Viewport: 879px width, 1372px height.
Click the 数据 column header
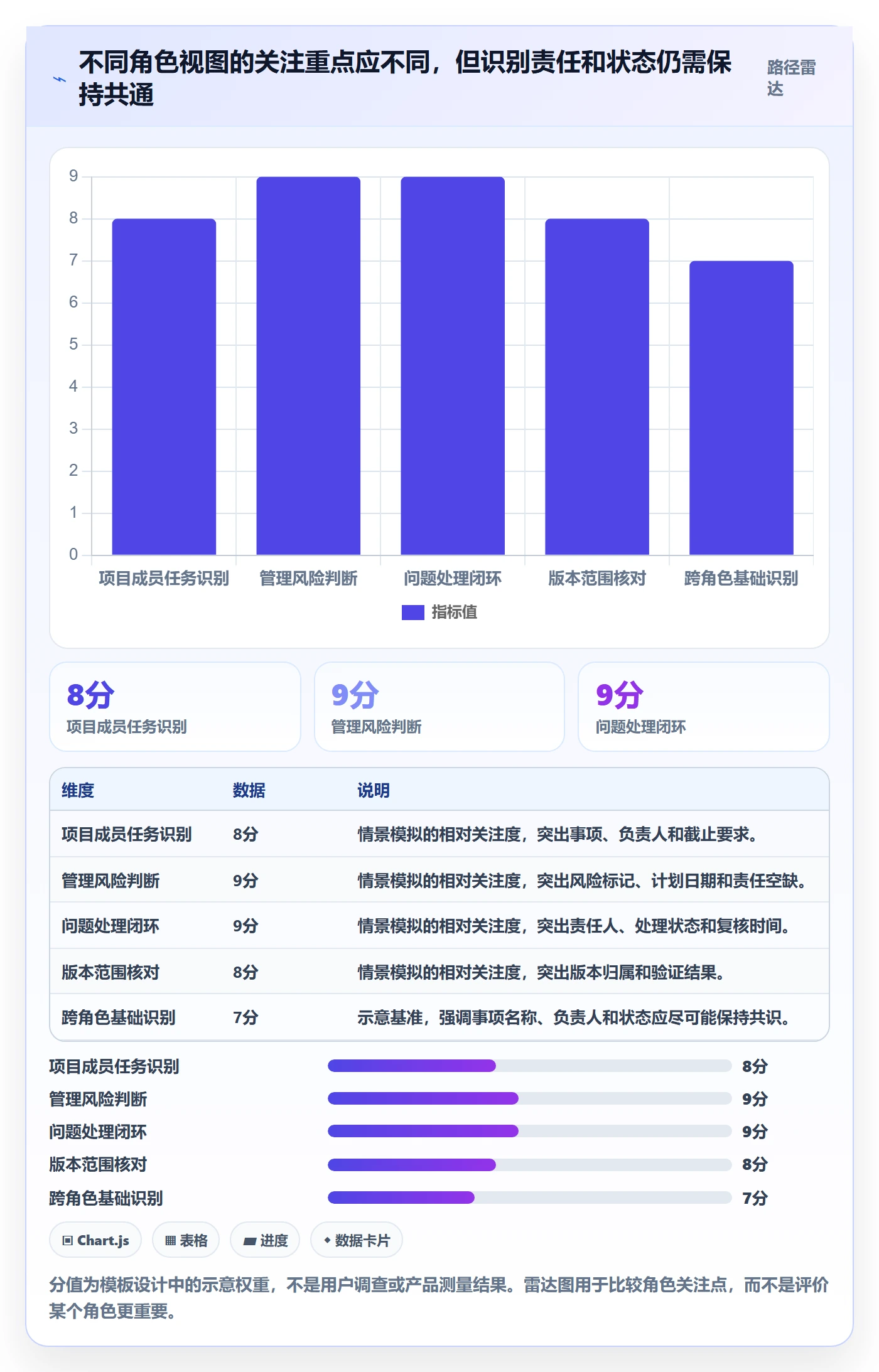[249, 790]
